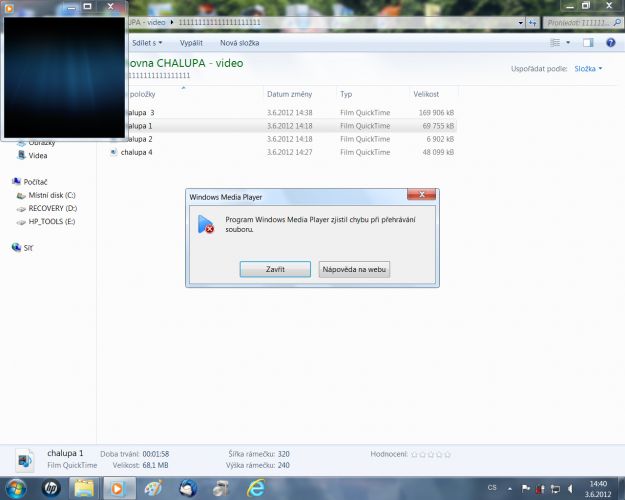Viewport: 625px width, 500px height.
Task: Open address bar history dropdown arrow
Action: pyautogui.click(x=521, y=23)
